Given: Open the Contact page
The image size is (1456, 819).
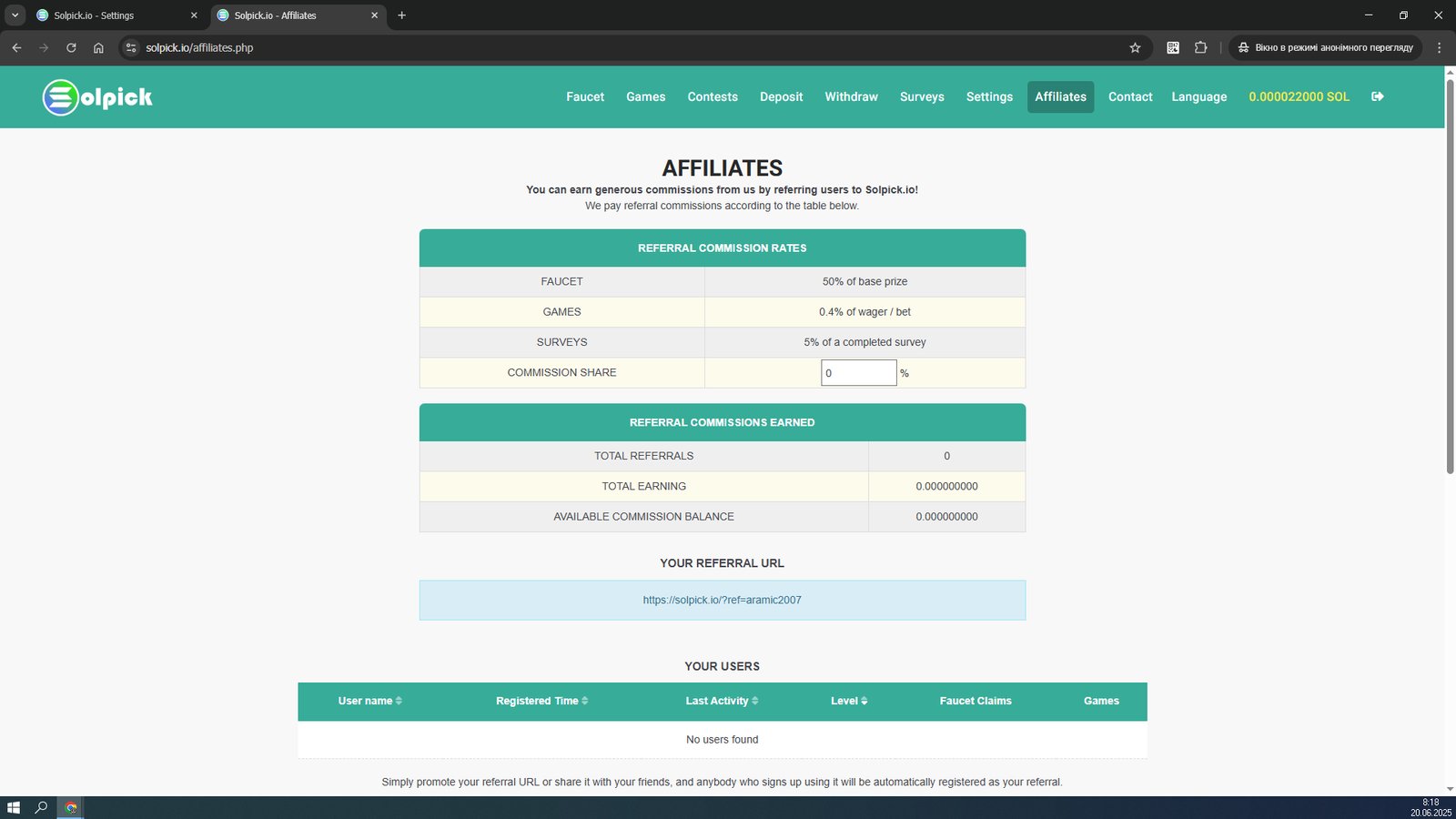Looking at the screenshot, I should (x=1130, y=96).
